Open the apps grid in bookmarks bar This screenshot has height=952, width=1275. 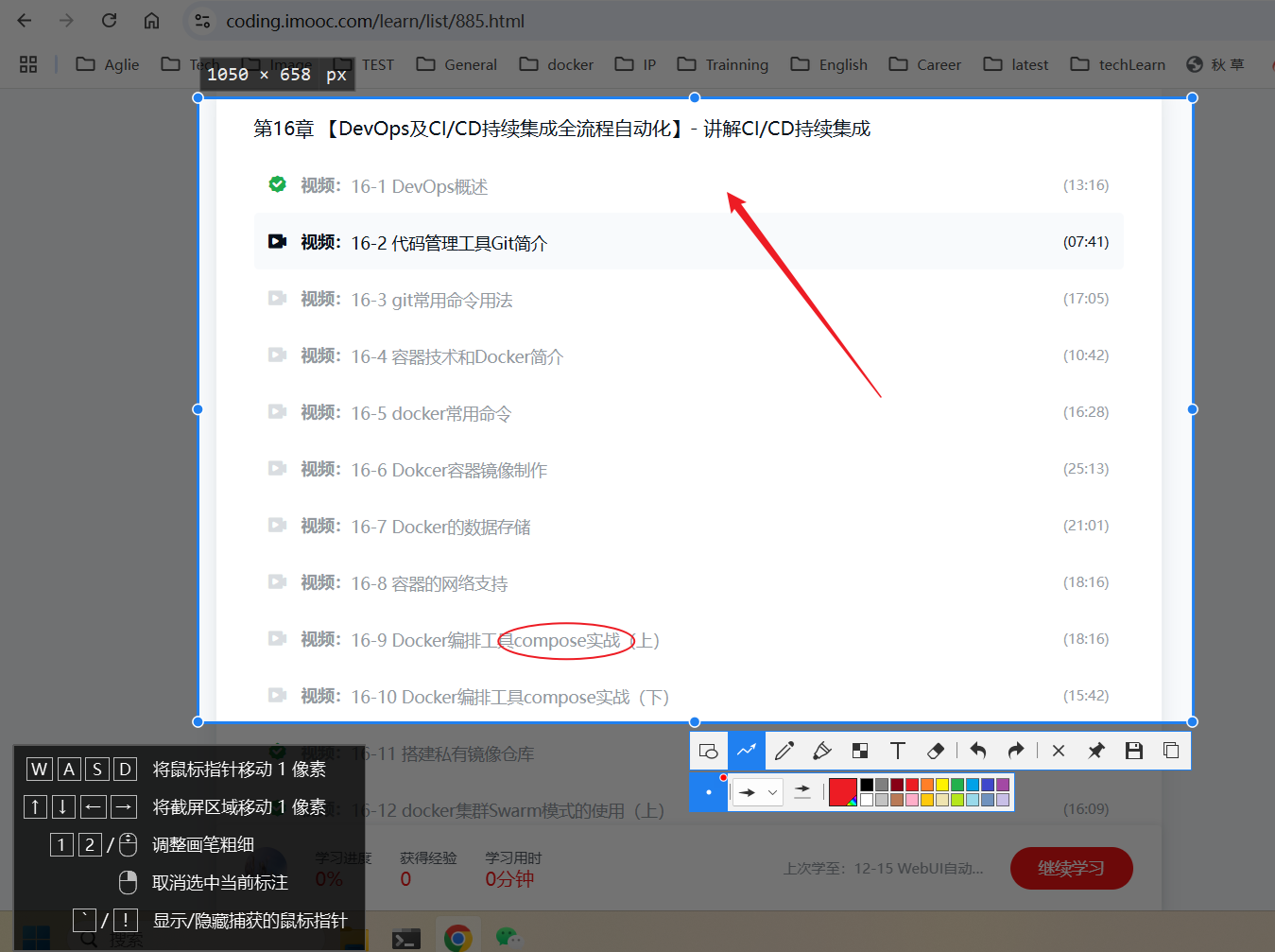click(28, 64)
